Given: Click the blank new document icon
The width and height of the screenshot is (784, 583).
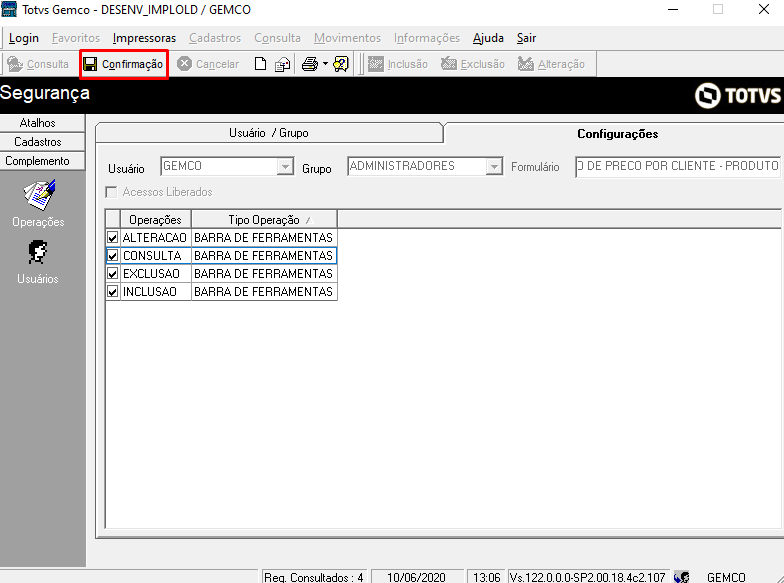Looking at the screenshot, I should pyautogui.click(x=260, y=64).
